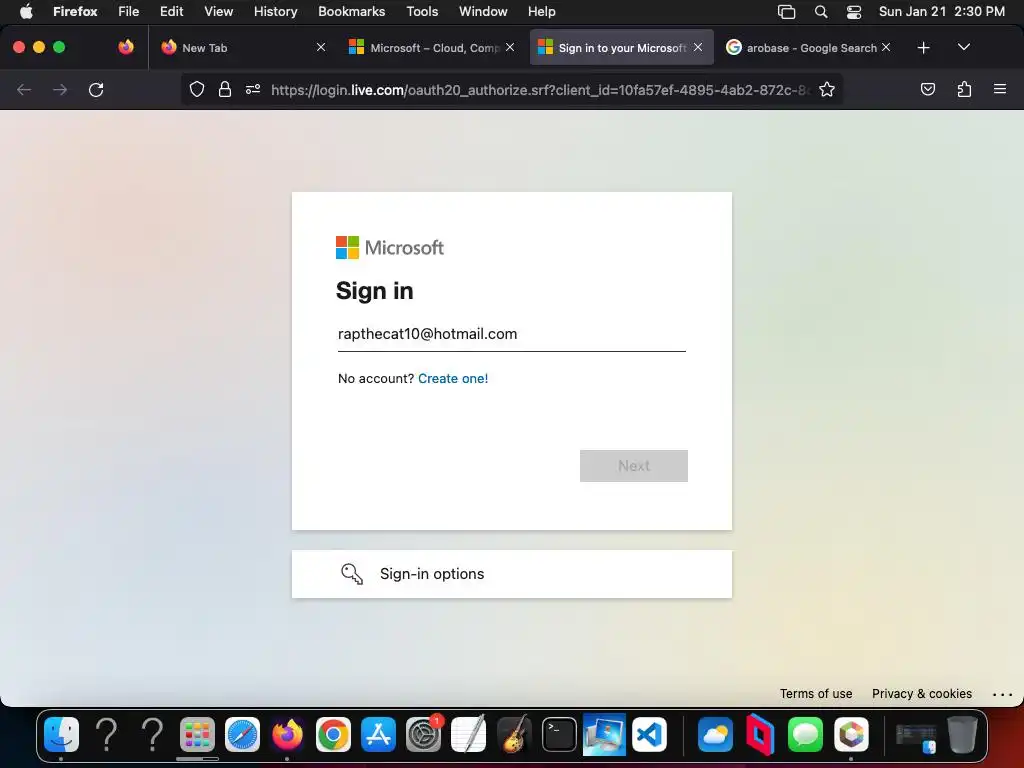Open Finder from the Dock

[61, 734]
